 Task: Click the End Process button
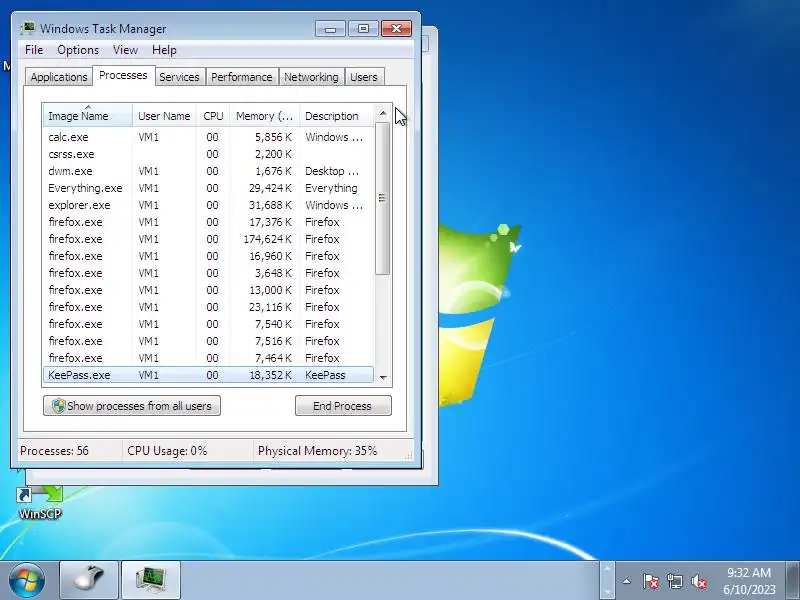(x=343, y=406)
